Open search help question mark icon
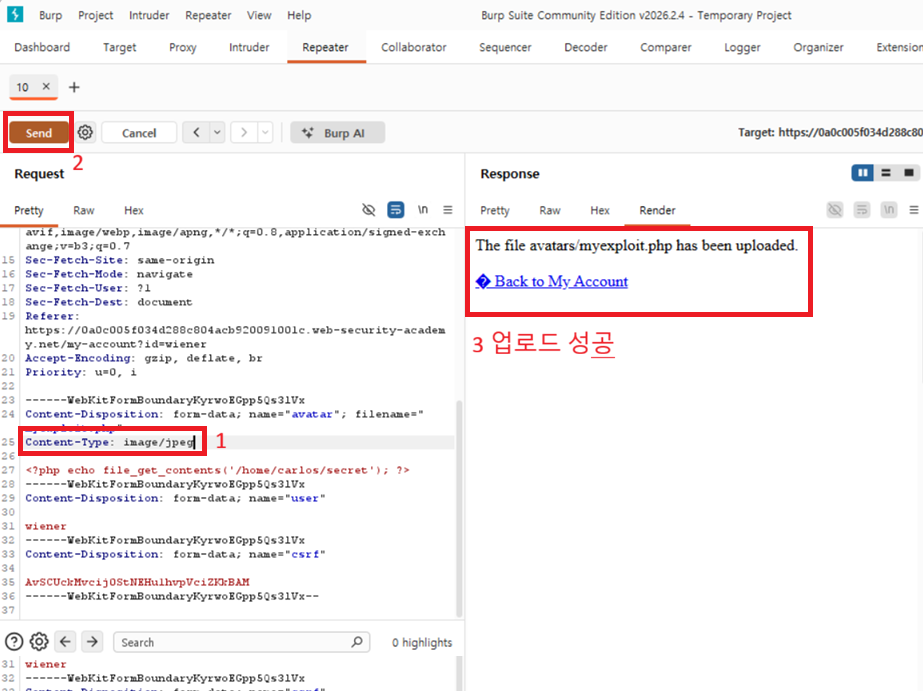 [14, 642]
